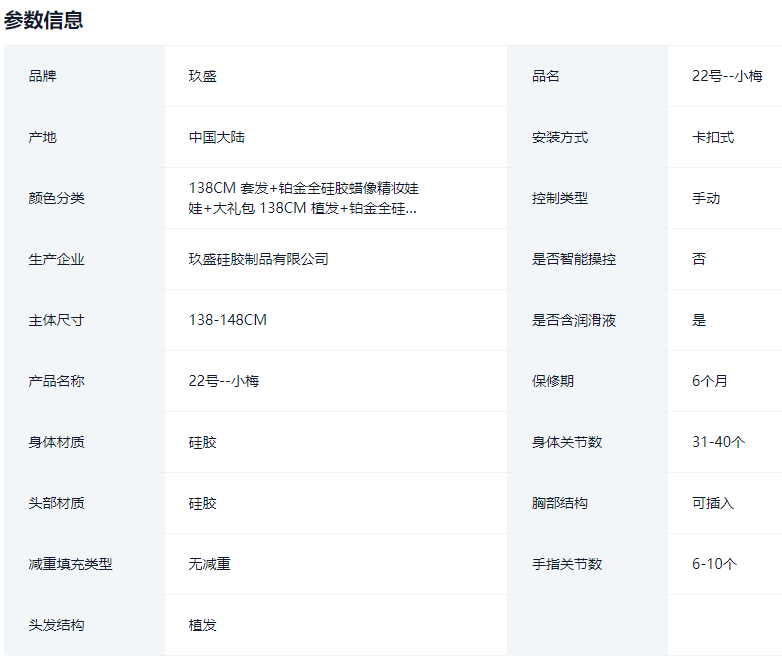The height and width of the screenshot is (656, 782).
Task: Click the 身体关节数 value 31-40个
Action: tap(718, 442)
